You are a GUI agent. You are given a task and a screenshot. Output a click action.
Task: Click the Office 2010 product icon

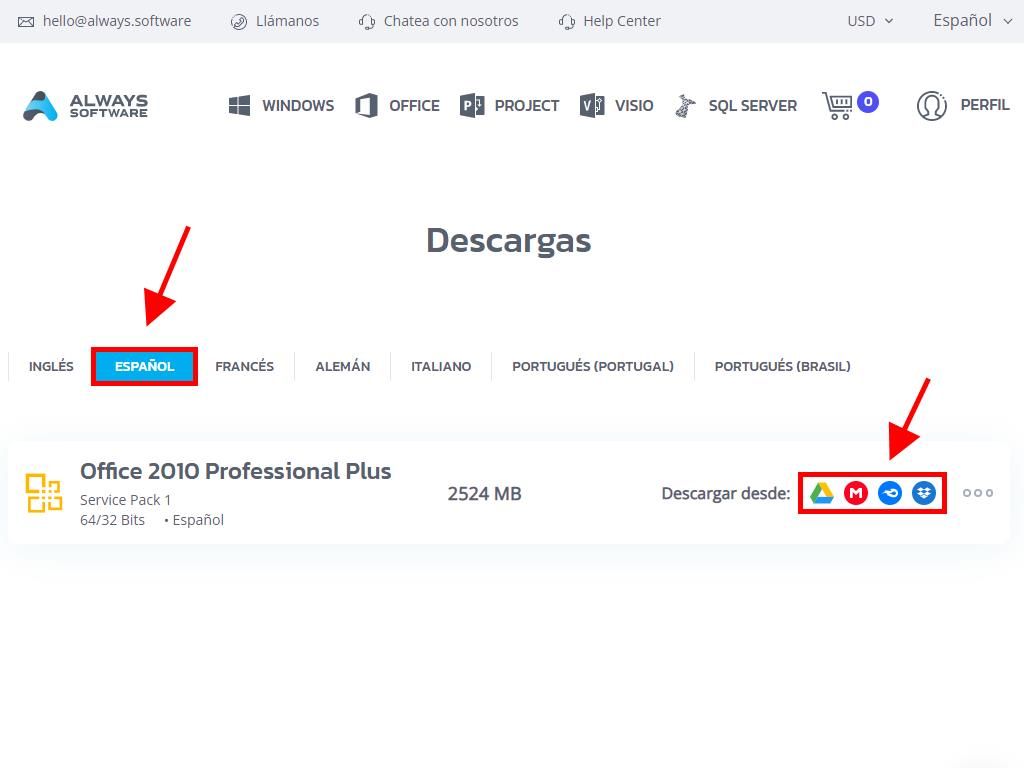[44, 493]
